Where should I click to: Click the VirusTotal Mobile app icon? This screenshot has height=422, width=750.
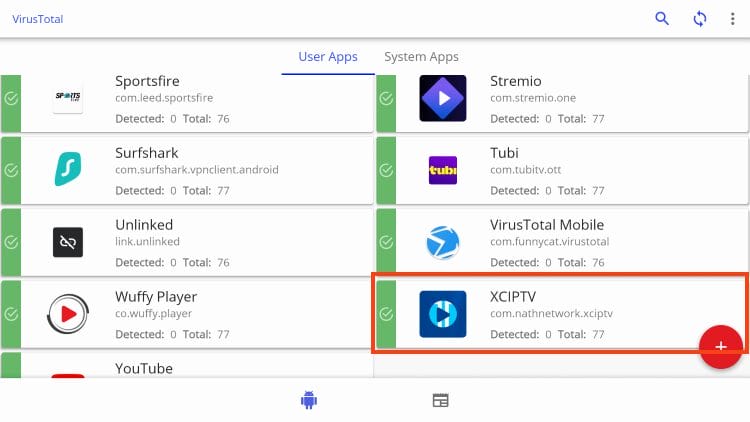coord(442,243)
